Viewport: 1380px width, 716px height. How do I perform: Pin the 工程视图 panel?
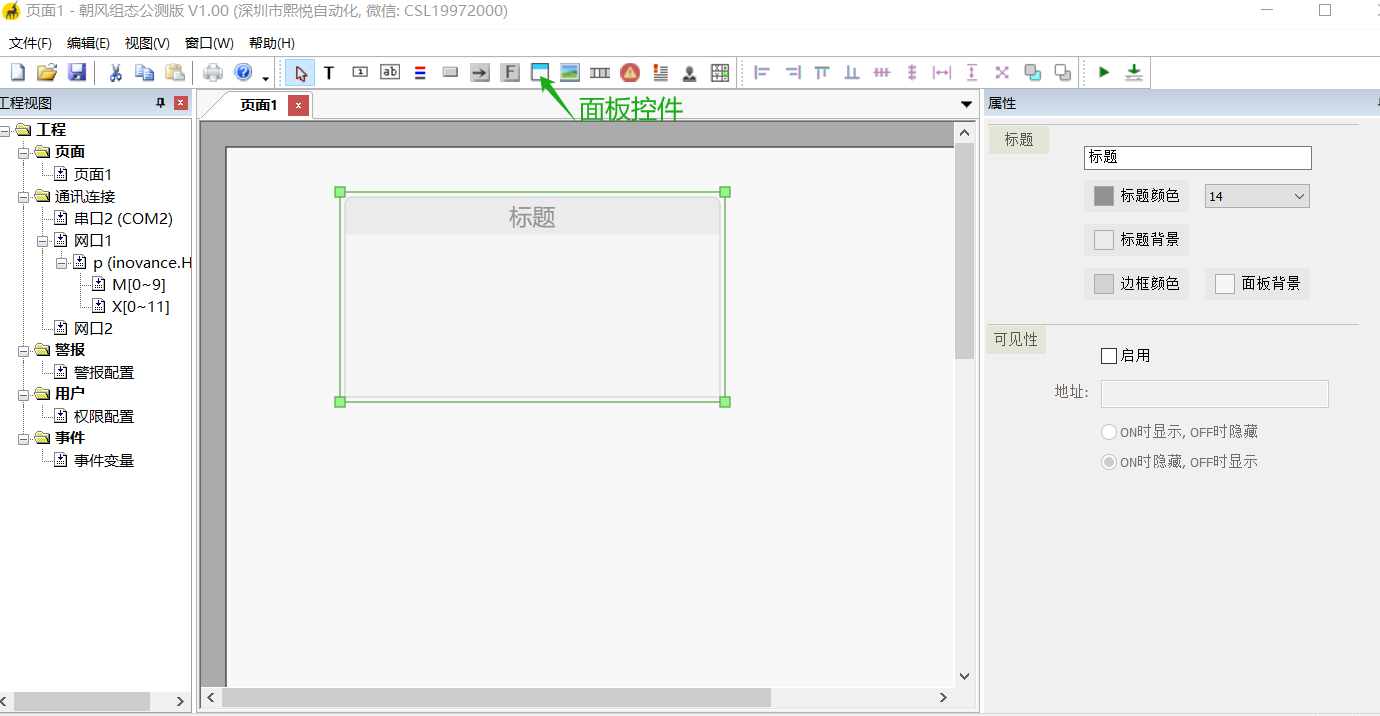coord(160,103)
